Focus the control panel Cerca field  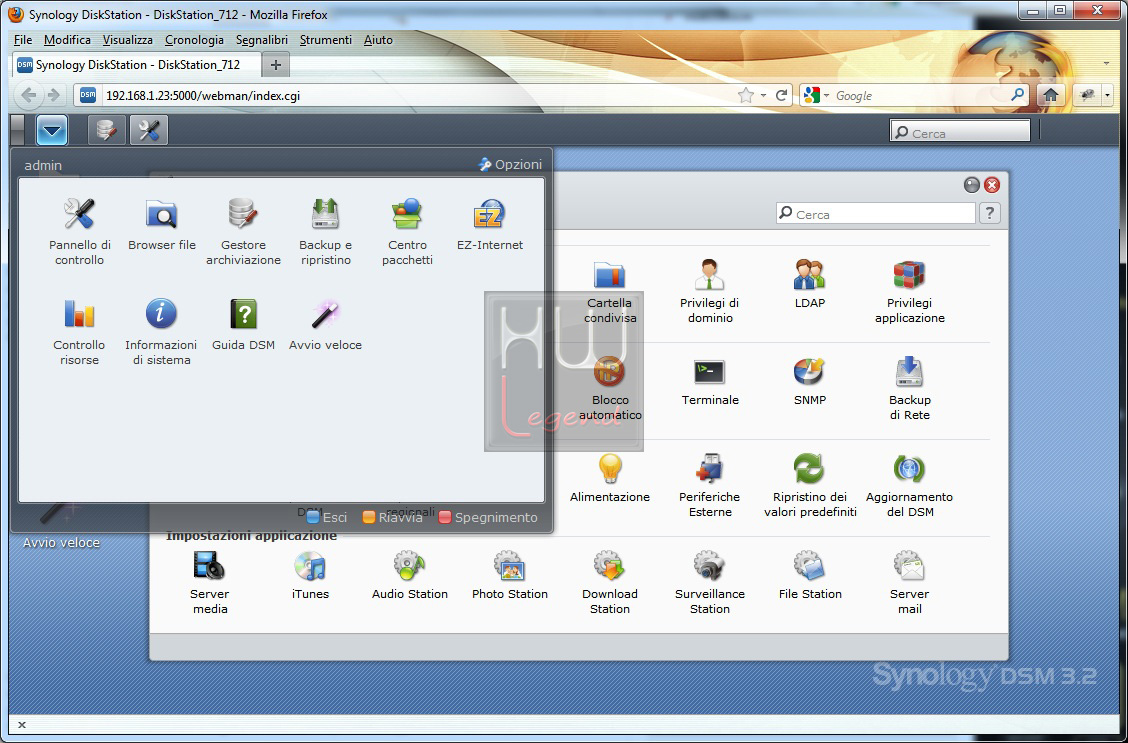point(875,214)
